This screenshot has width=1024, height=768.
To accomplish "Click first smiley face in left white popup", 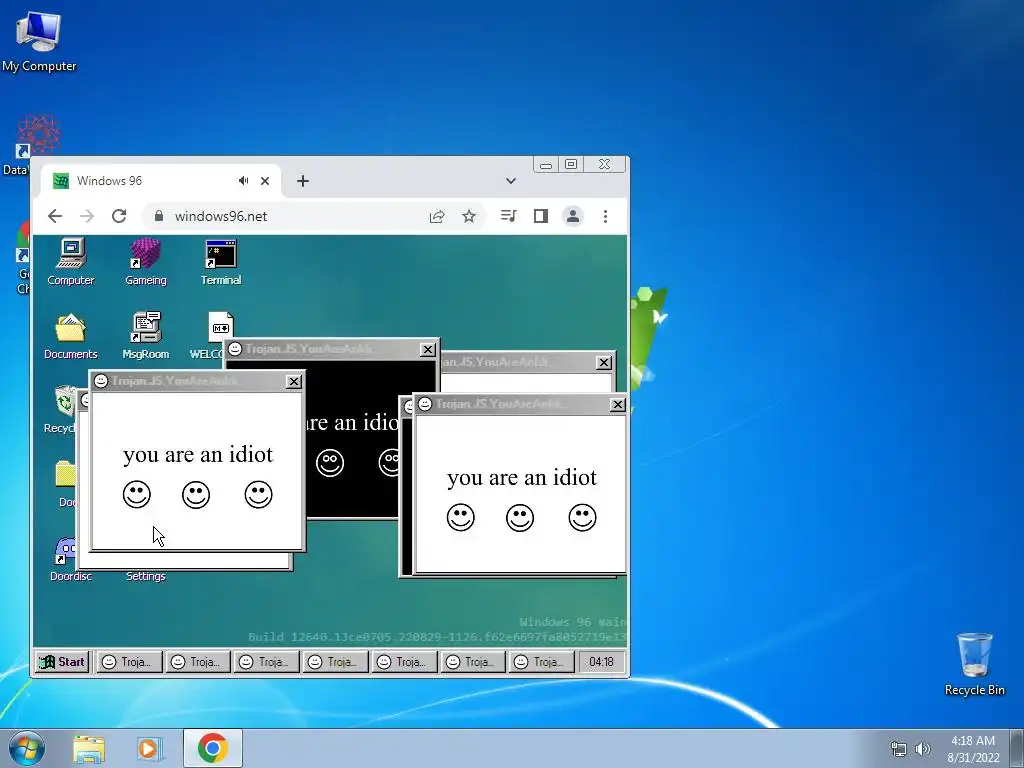I will pyautogui.click(x=136, y=494).
